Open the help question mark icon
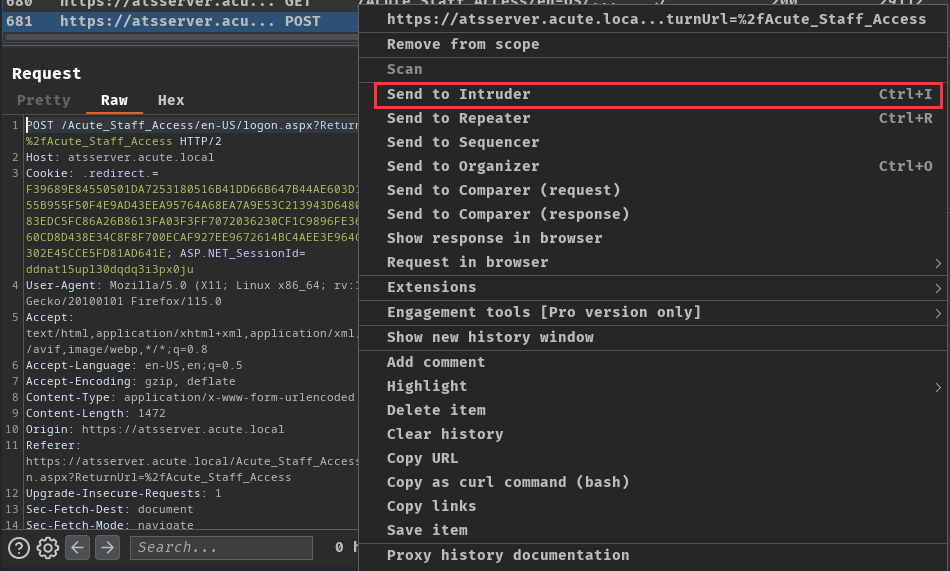Screen dimensions: 950x571 [19, 548]
